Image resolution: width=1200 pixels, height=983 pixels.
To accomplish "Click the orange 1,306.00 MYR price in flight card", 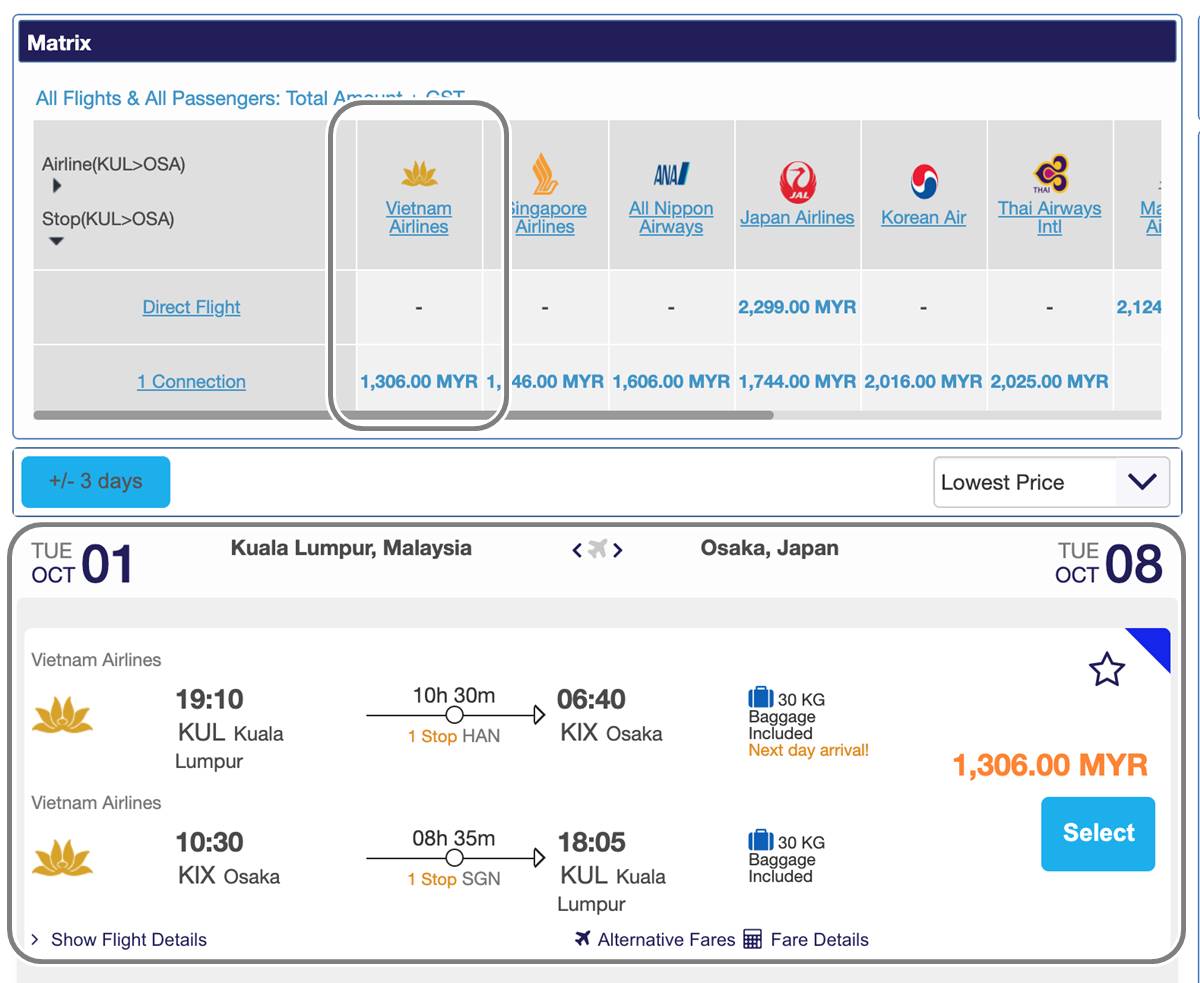I will (x=1050, y=766).
